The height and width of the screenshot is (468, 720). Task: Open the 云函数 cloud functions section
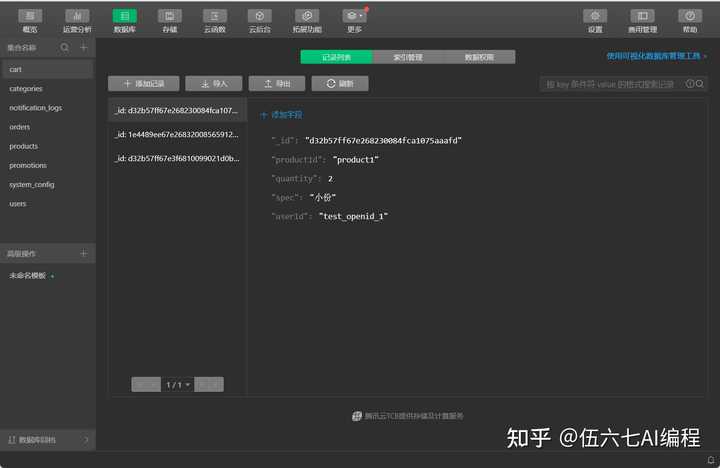(215, 19)
